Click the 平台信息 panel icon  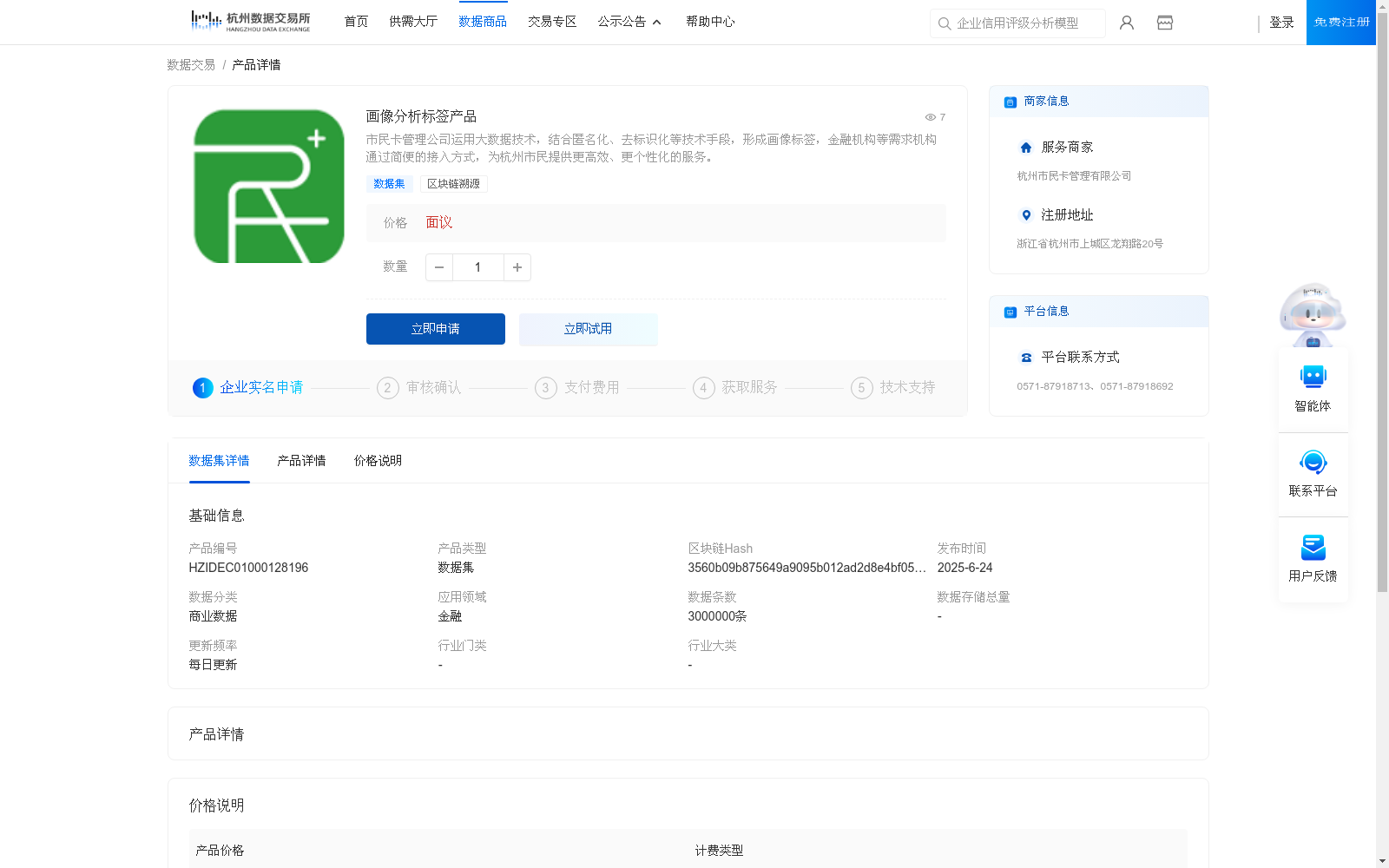1010,312
